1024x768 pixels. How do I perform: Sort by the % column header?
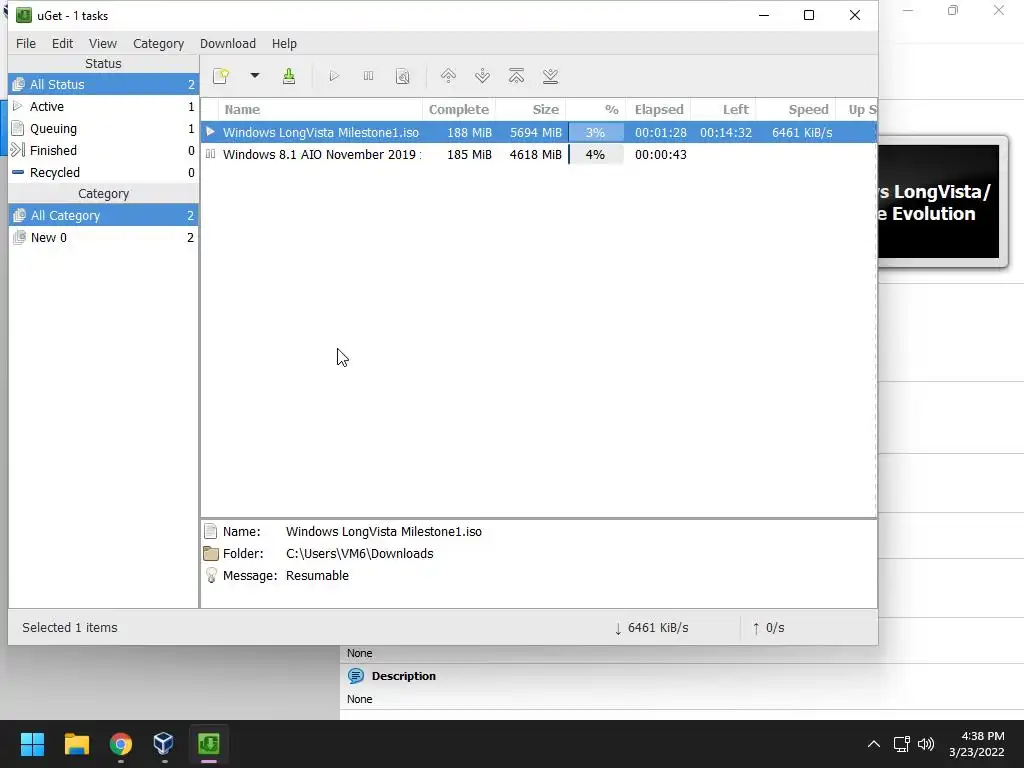pos(596,110)
